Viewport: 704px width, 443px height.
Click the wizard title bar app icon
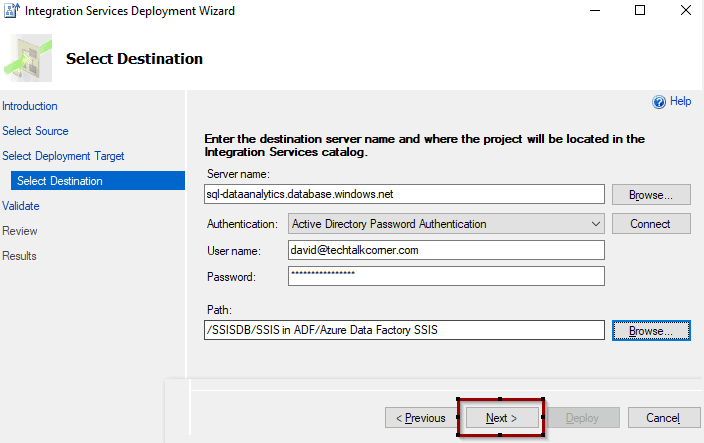click(x=12, y=10)
